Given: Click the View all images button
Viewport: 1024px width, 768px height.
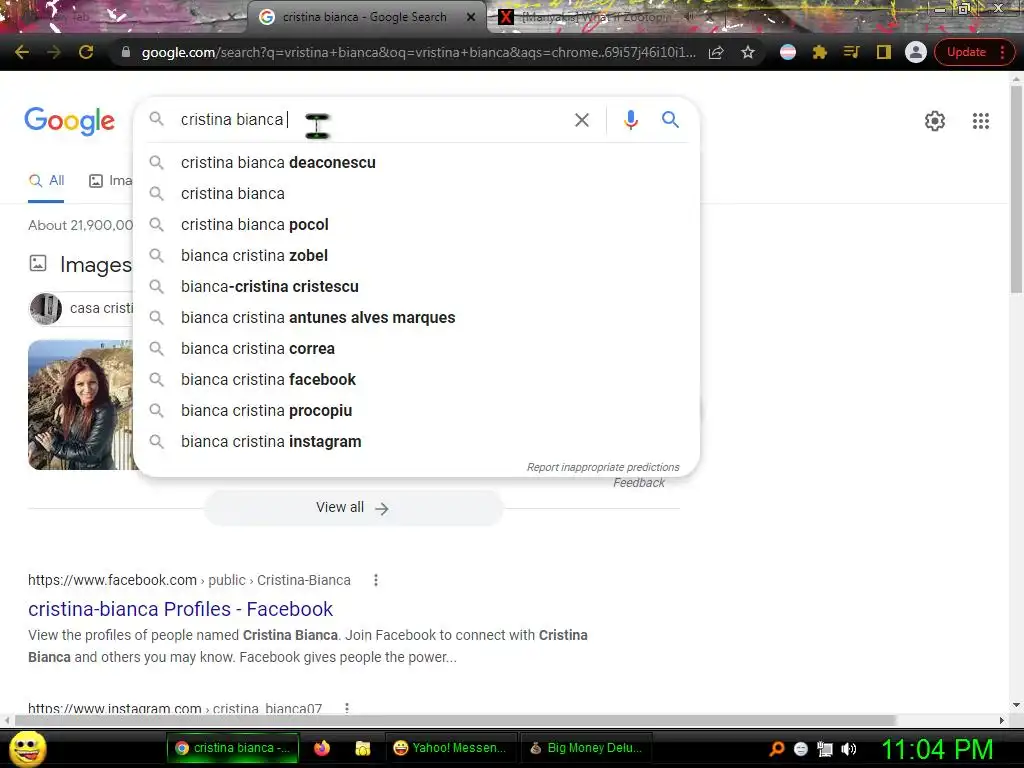Looking at the screenshot, I should 353,507.
